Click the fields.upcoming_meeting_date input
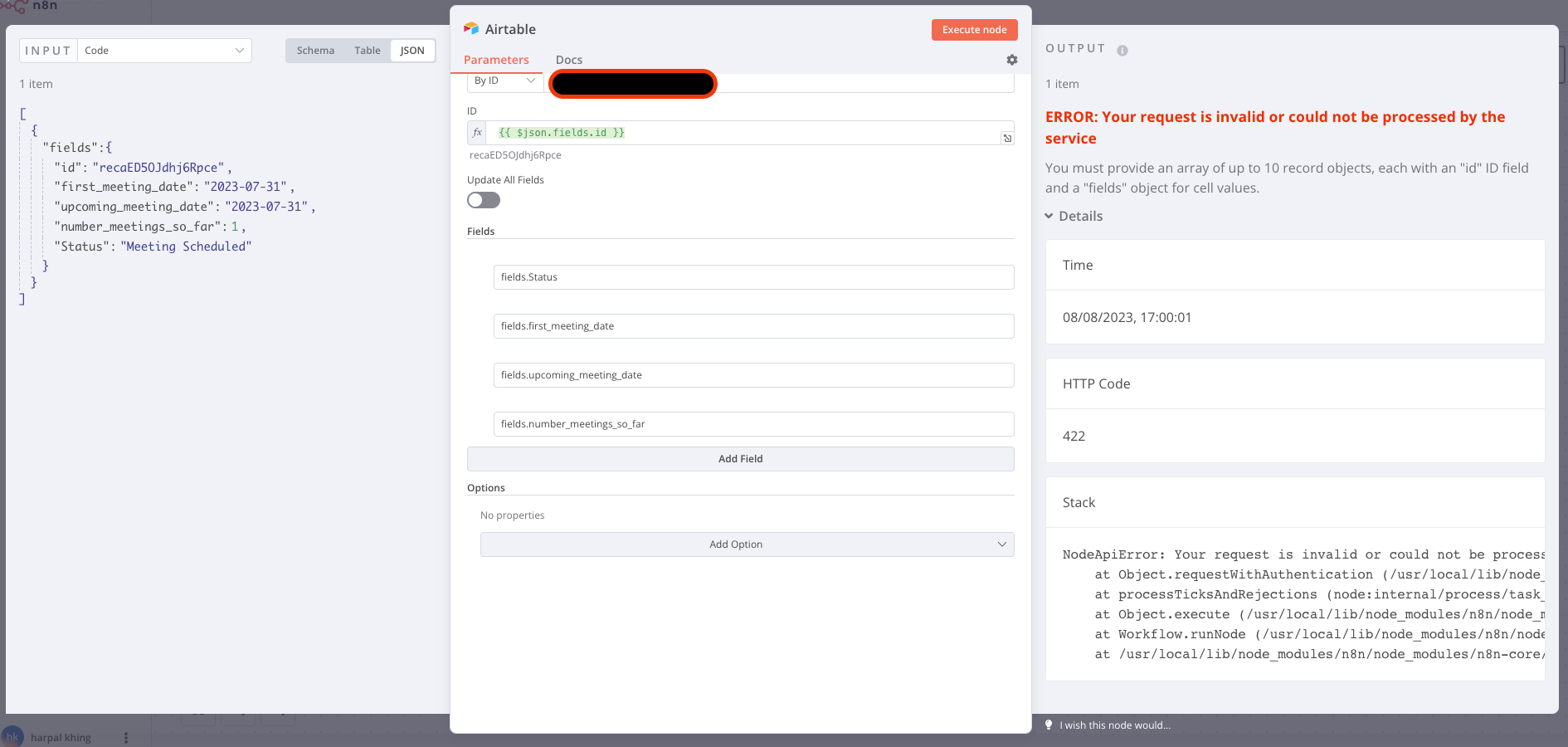 tap(754, 375)
